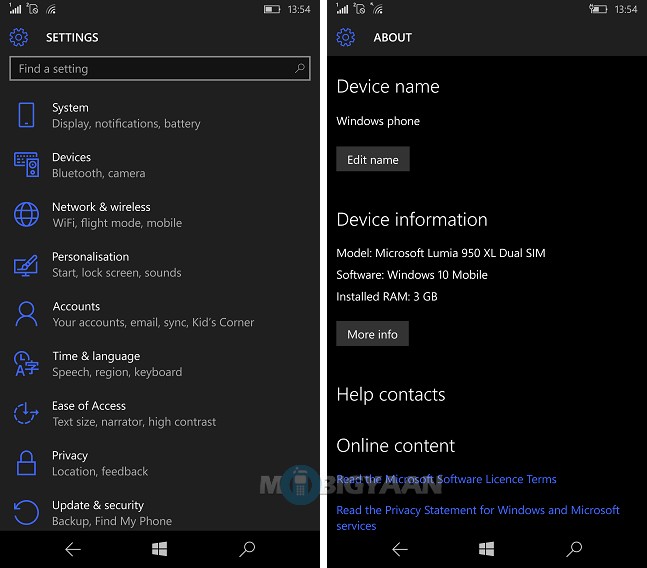Go back using Settings screen back arrow
This screenshot has height=568, width=647.
pyautogui.click(x=73, y=549)
